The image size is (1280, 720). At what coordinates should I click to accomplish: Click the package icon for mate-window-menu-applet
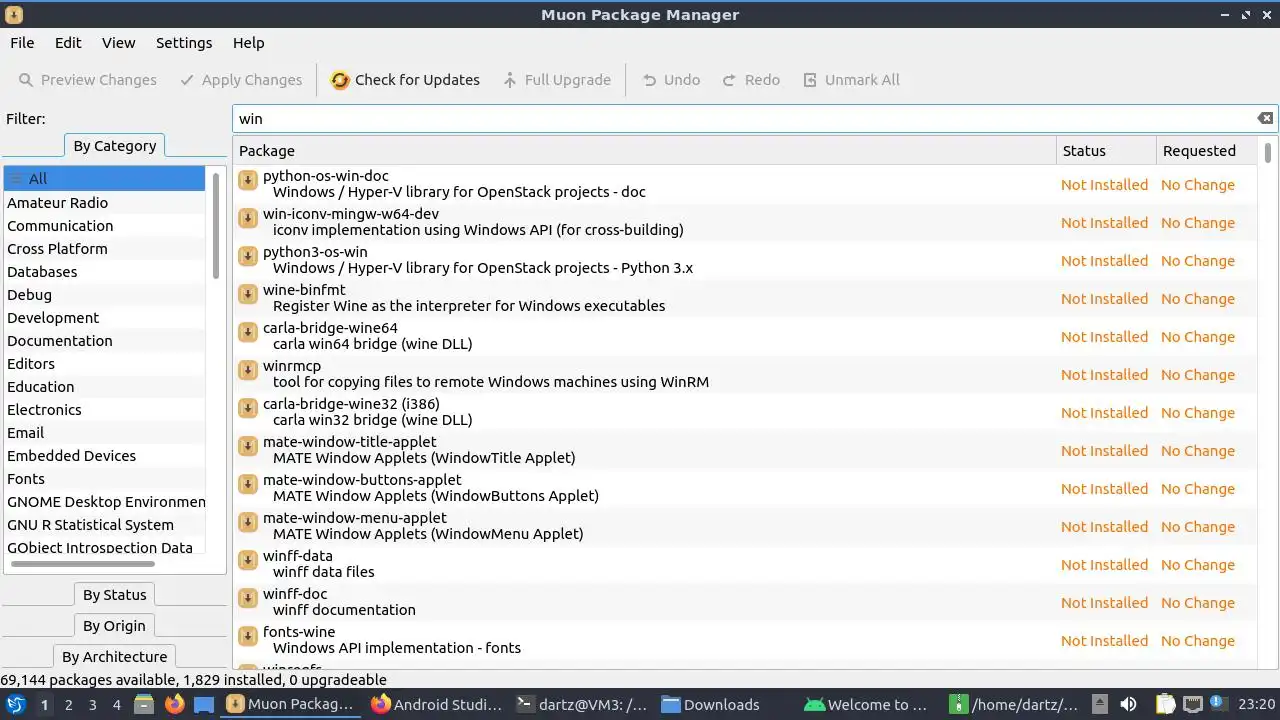tap(248, 522)
